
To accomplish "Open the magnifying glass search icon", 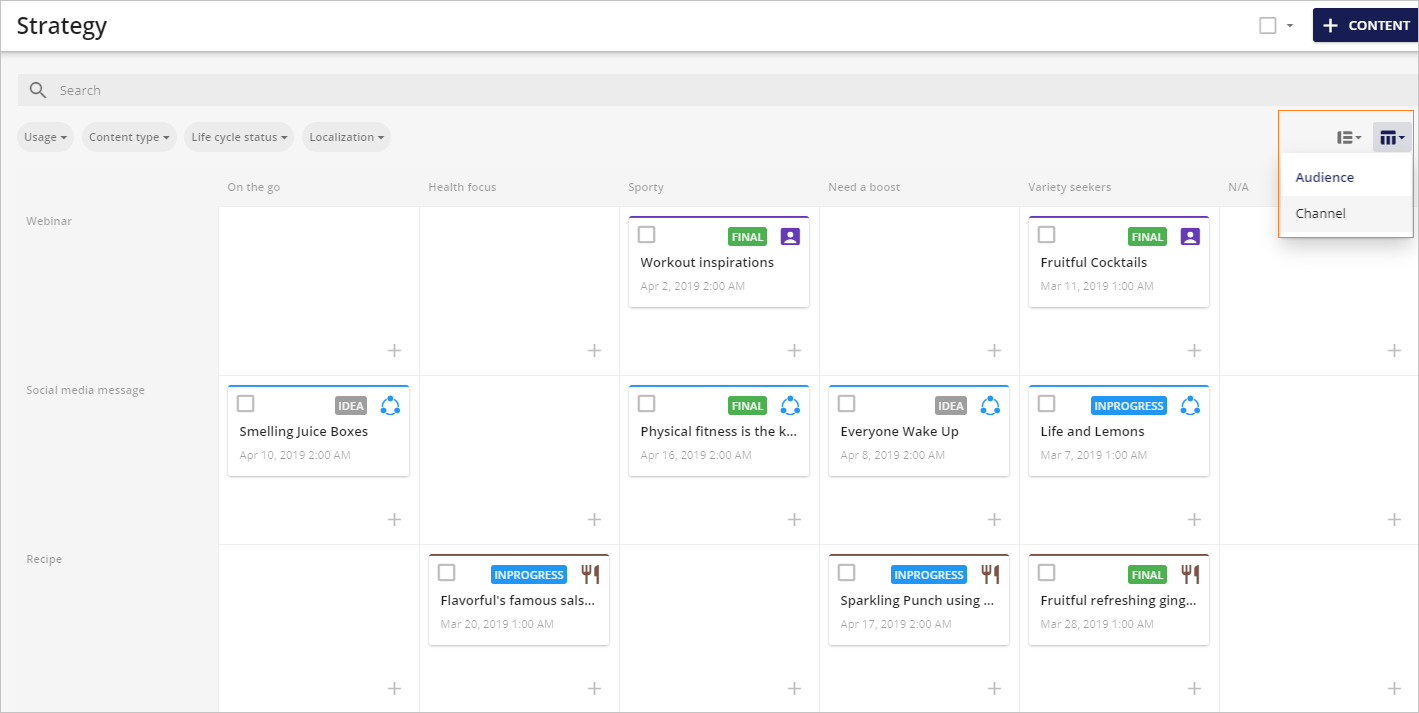I will coord(37,89).
